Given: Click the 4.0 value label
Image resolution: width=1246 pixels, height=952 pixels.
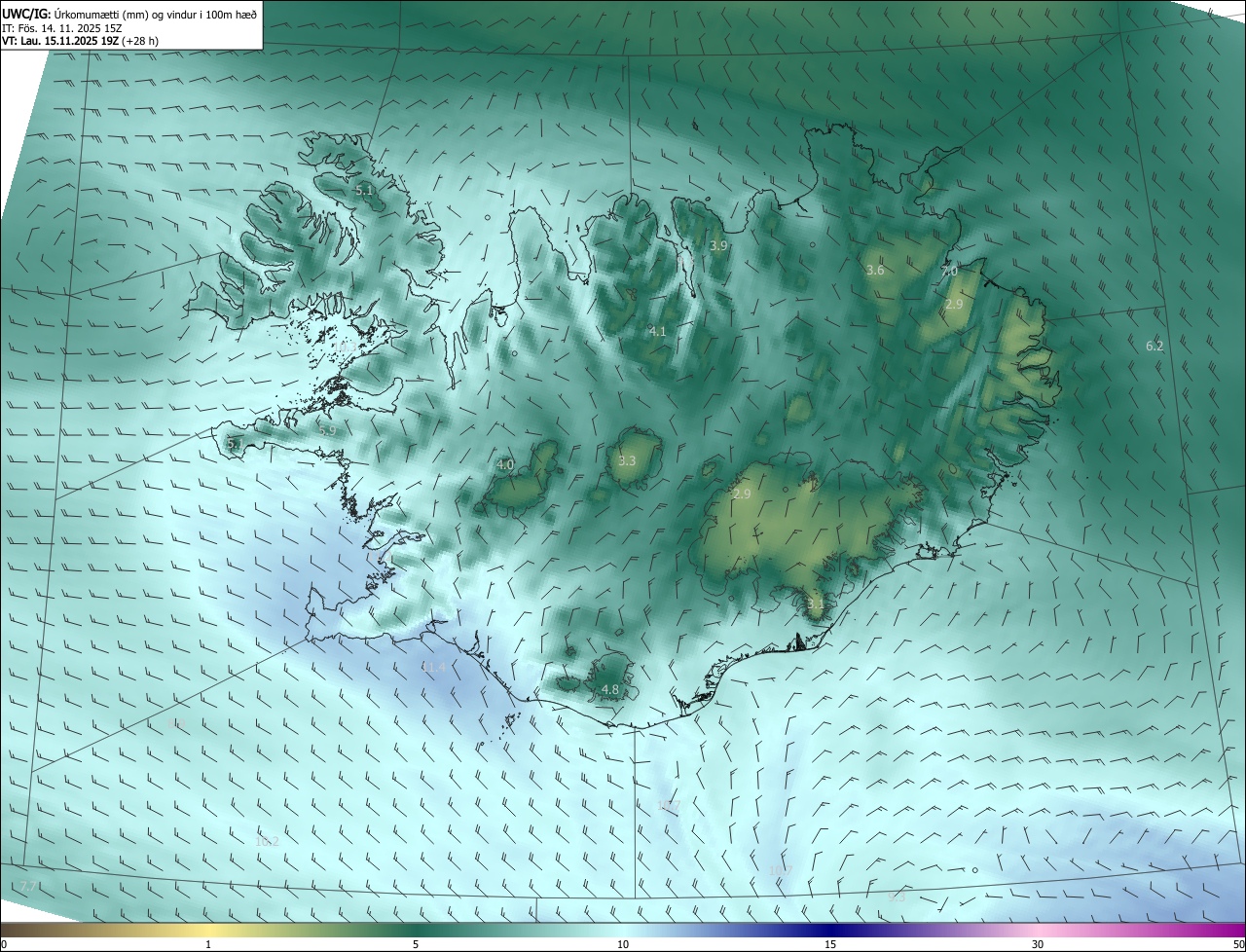Looking at the screenshot, I should pyautogui.click(x=505, y=465).
